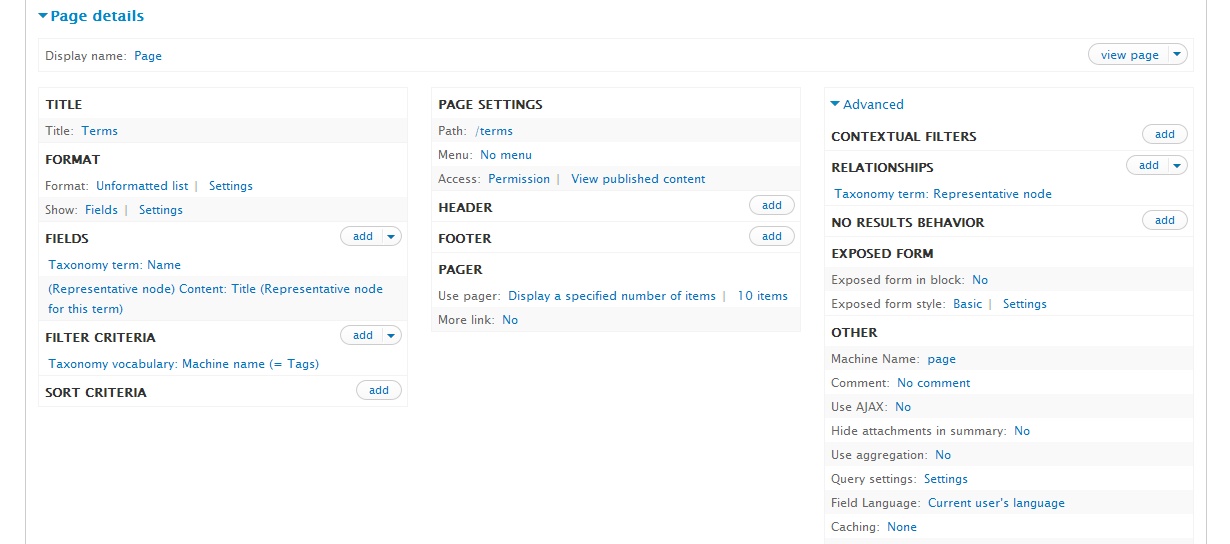Collapse the Page details section
This screenshot has width=1230, height=544.
[x=91, y=16]
